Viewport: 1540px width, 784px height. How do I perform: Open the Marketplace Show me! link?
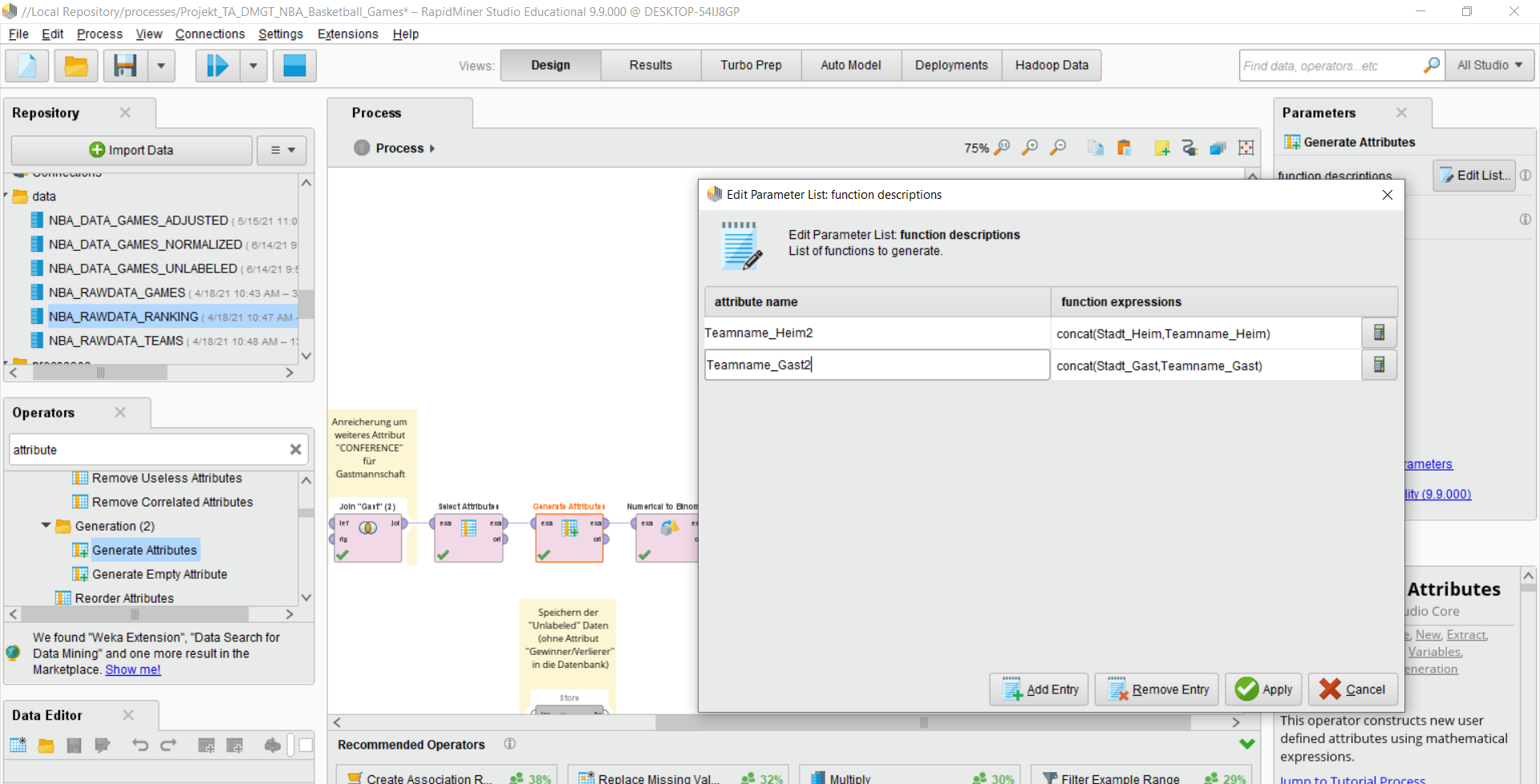[x=132, y=669]
